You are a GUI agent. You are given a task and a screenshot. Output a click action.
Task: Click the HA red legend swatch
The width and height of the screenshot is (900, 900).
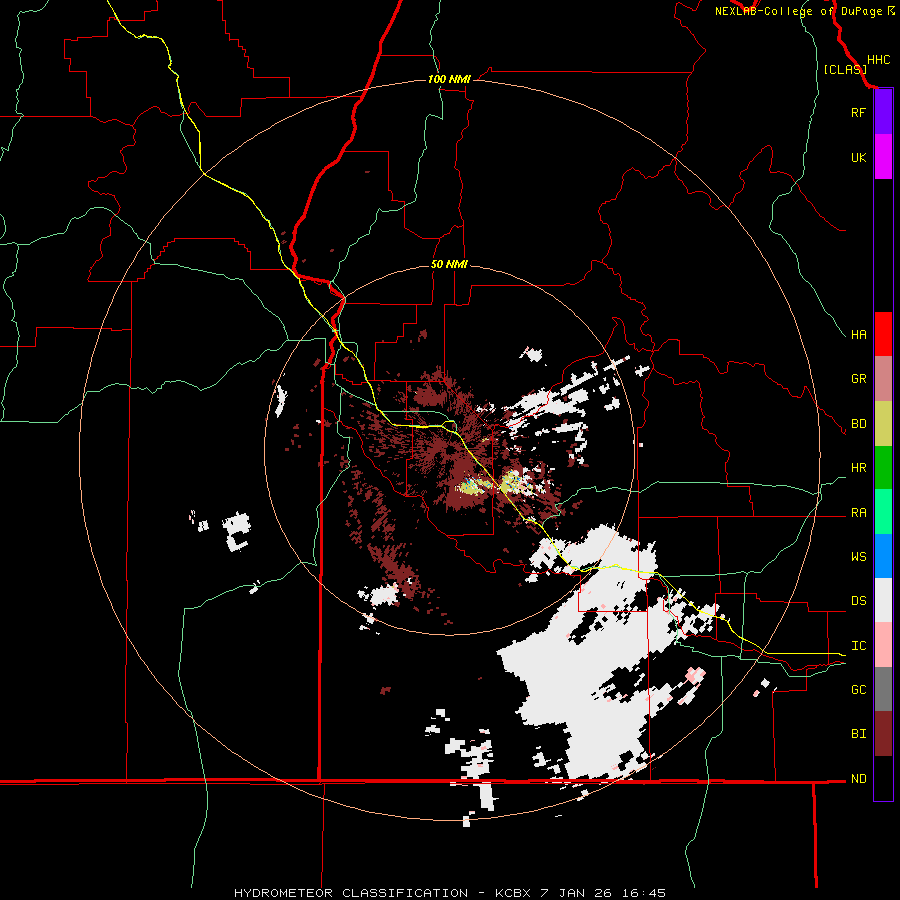(883, 334)
